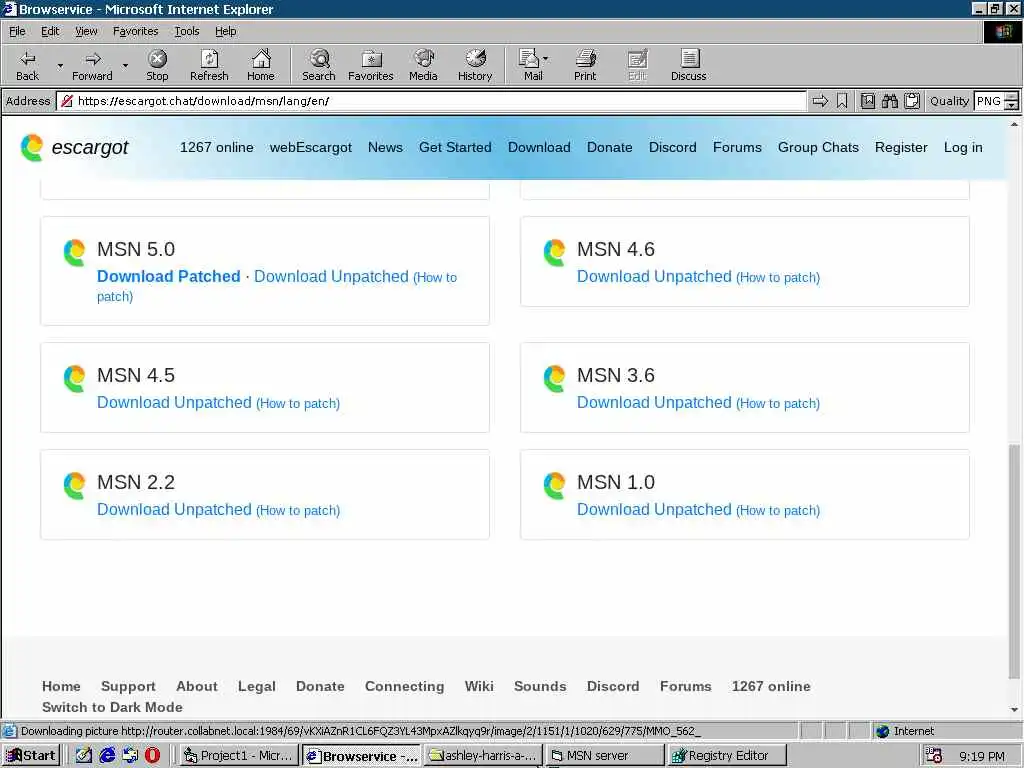The height and width of the screenshot is (768, 1024).
Task: Switch to Registry Editor taskbar button
Action: click(x=728, y=756)
